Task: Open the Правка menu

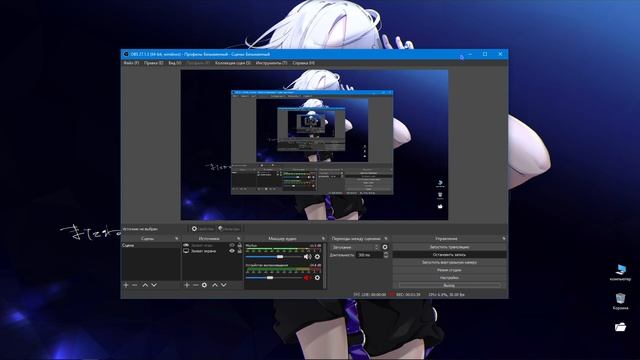Action: click(x=153, y=63)
